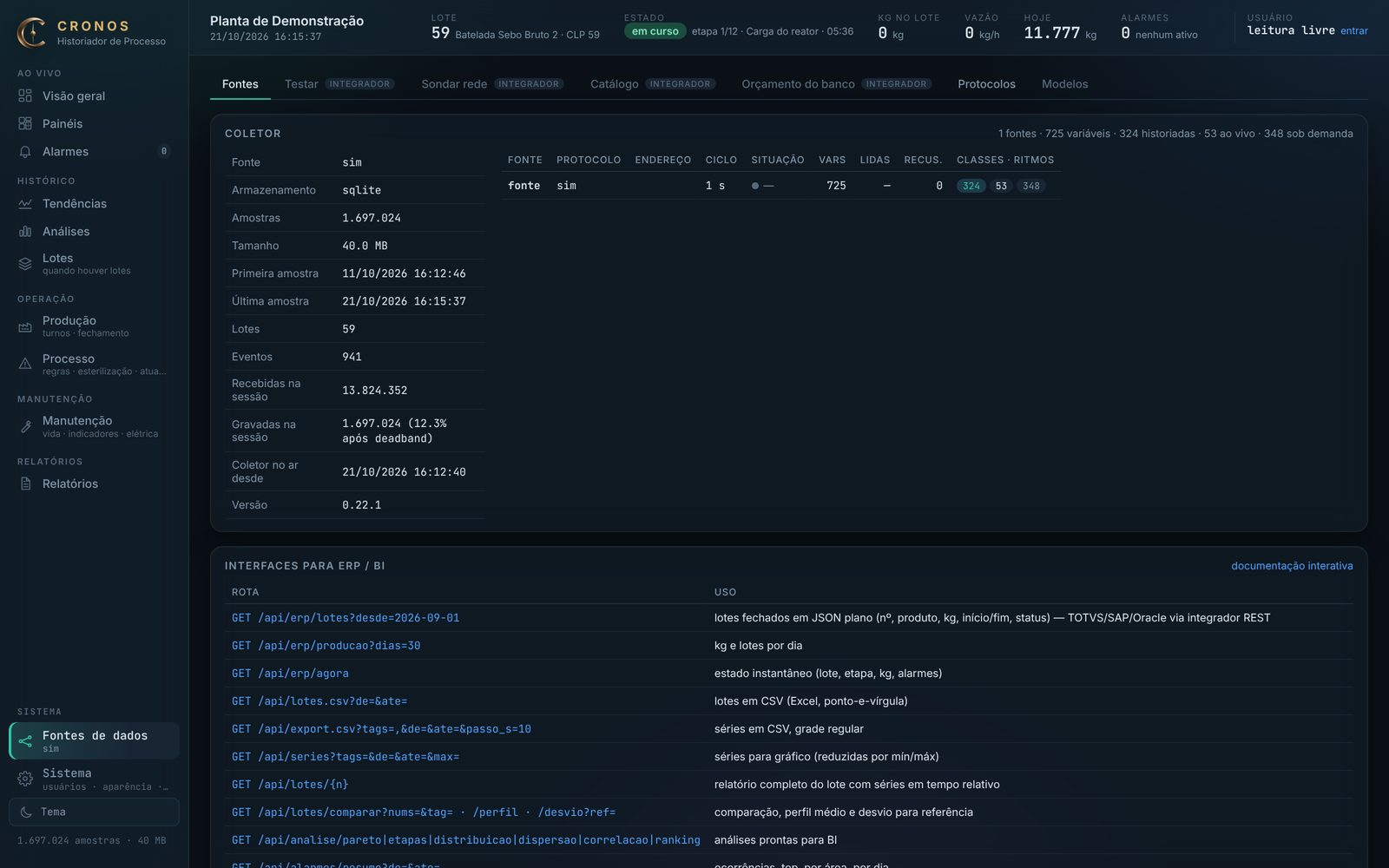The width and height of the screenshot is (1389, 868).
Task: Open the Sondar rede tab
Action: click(492, 84)
